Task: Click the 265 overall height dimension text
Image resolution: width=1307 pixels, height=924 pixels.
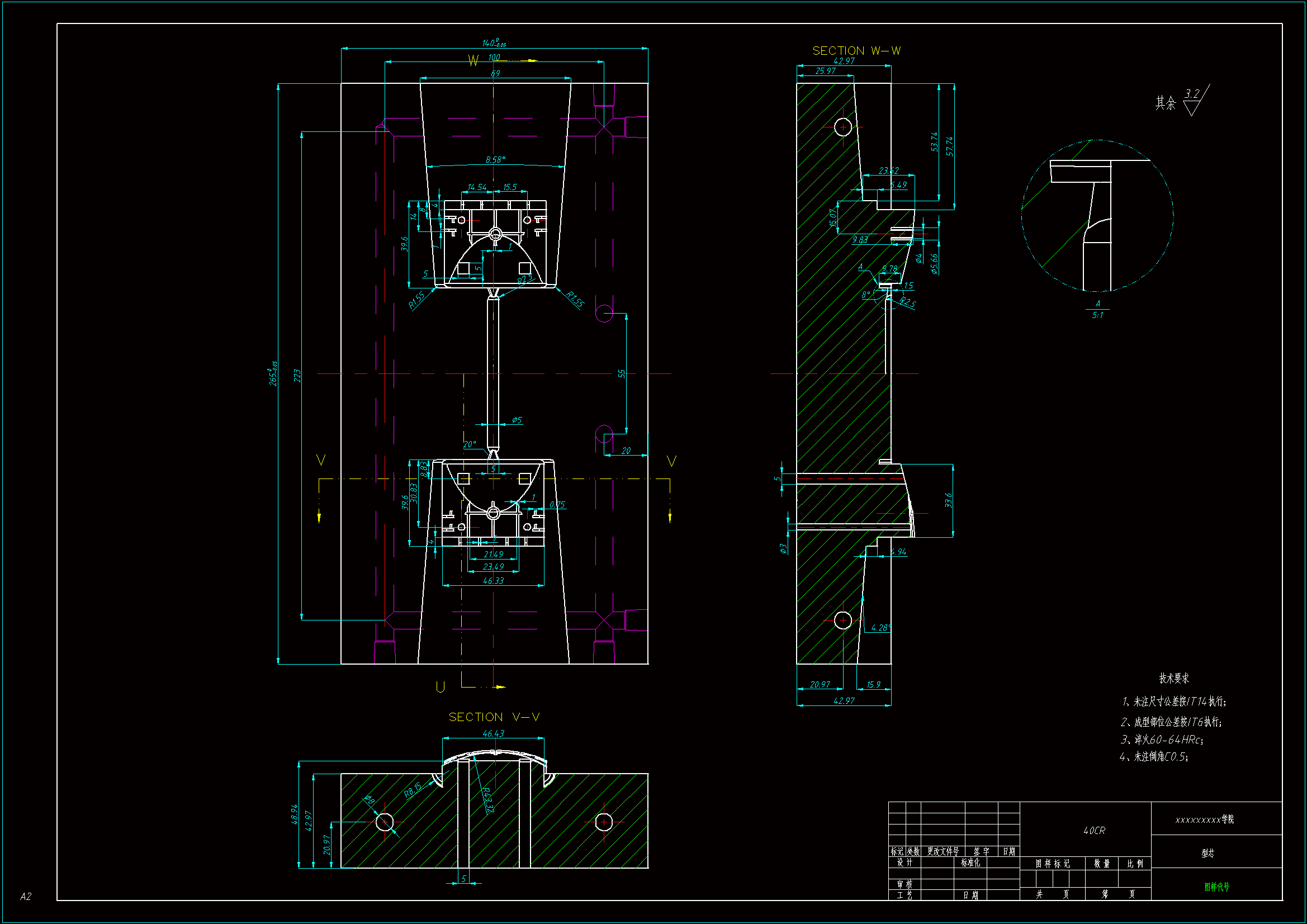Action: click(x=273, y=373)
